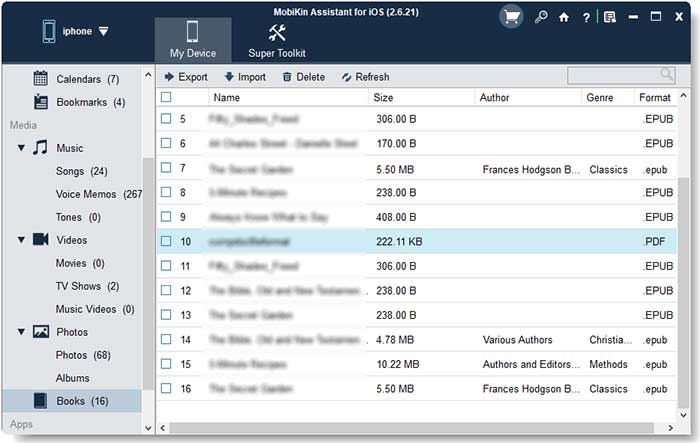Image resolution: width=700 pixels, height=443 pixels.
Task: Open help via question mark icon
Action: [x=586, y=18]
